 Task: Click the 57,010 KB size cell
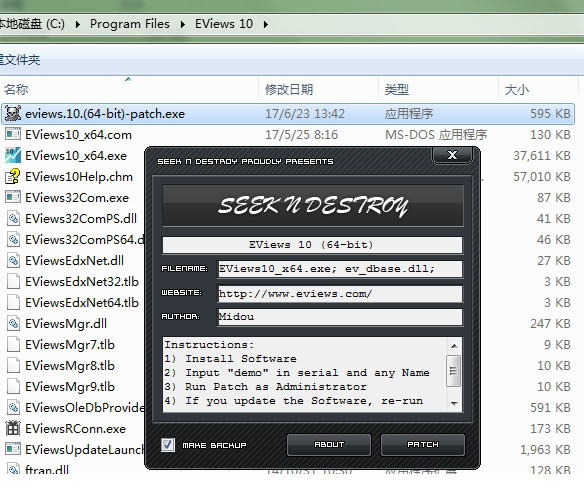click(x=542, y=177)
